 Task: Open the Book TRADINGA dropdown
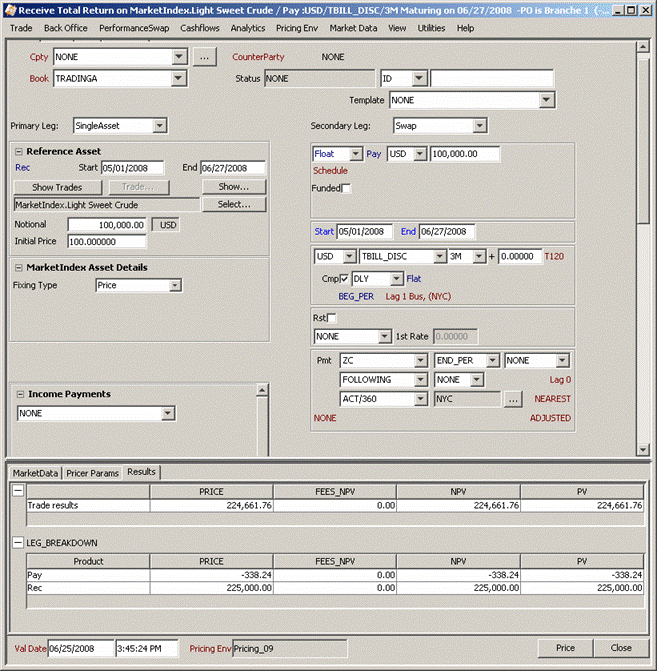click(x=178, y=78)
